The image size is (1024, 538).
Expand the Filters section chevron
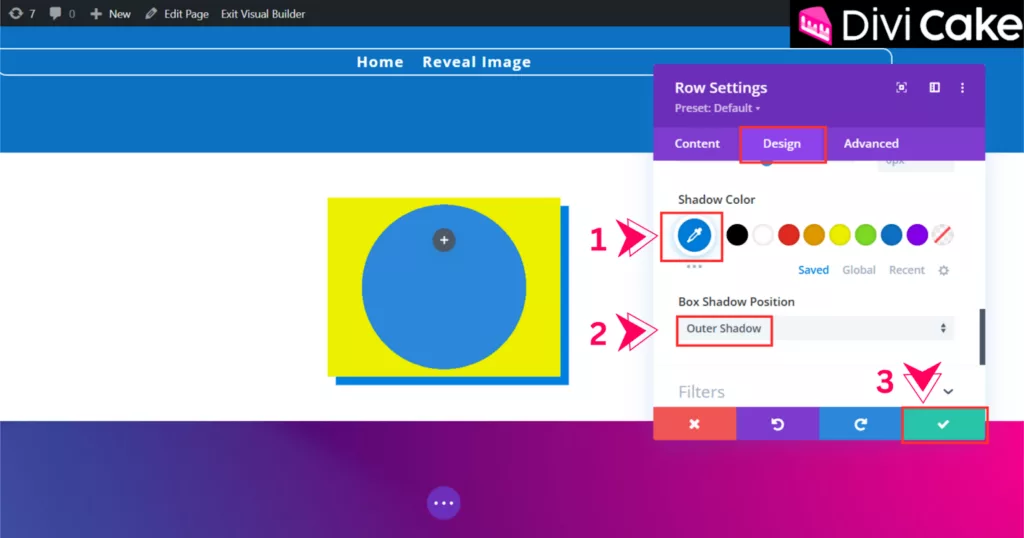click(x=948, y=392)
